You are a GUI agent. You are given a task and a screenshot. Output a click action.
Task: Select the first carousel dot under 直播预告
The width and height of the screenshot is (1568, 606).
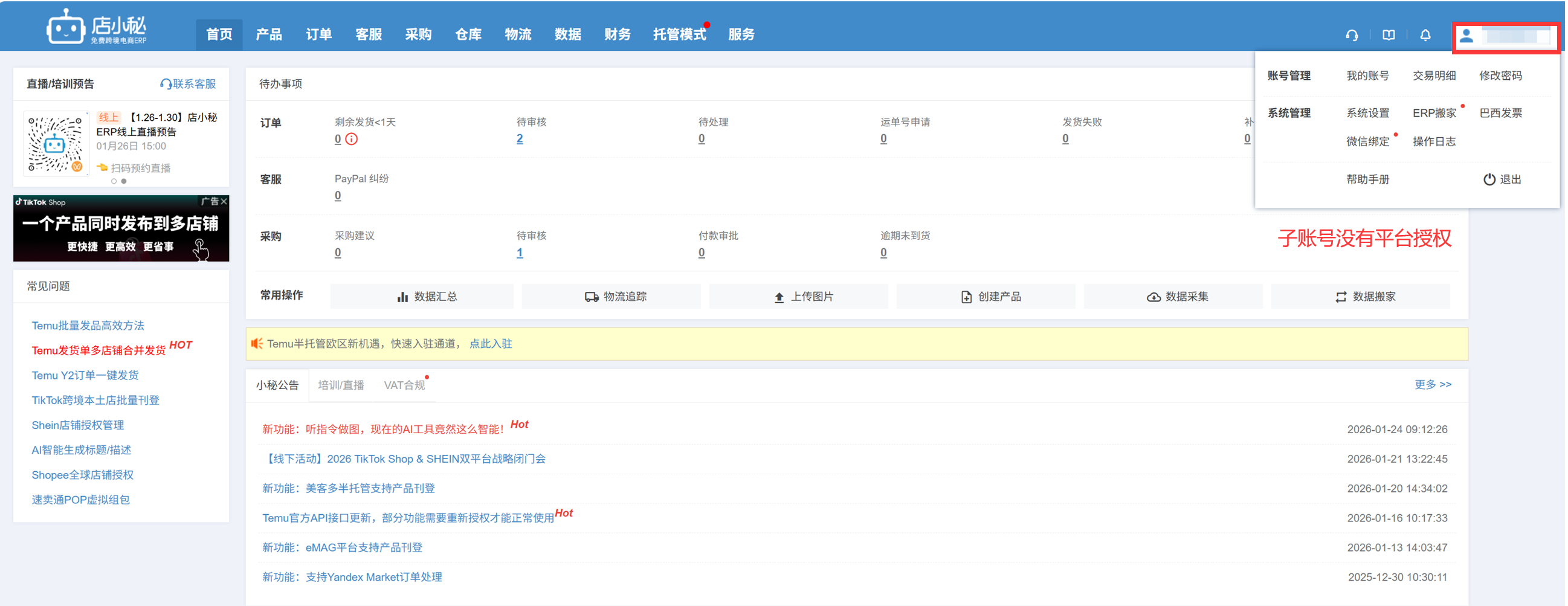[114, 181]
